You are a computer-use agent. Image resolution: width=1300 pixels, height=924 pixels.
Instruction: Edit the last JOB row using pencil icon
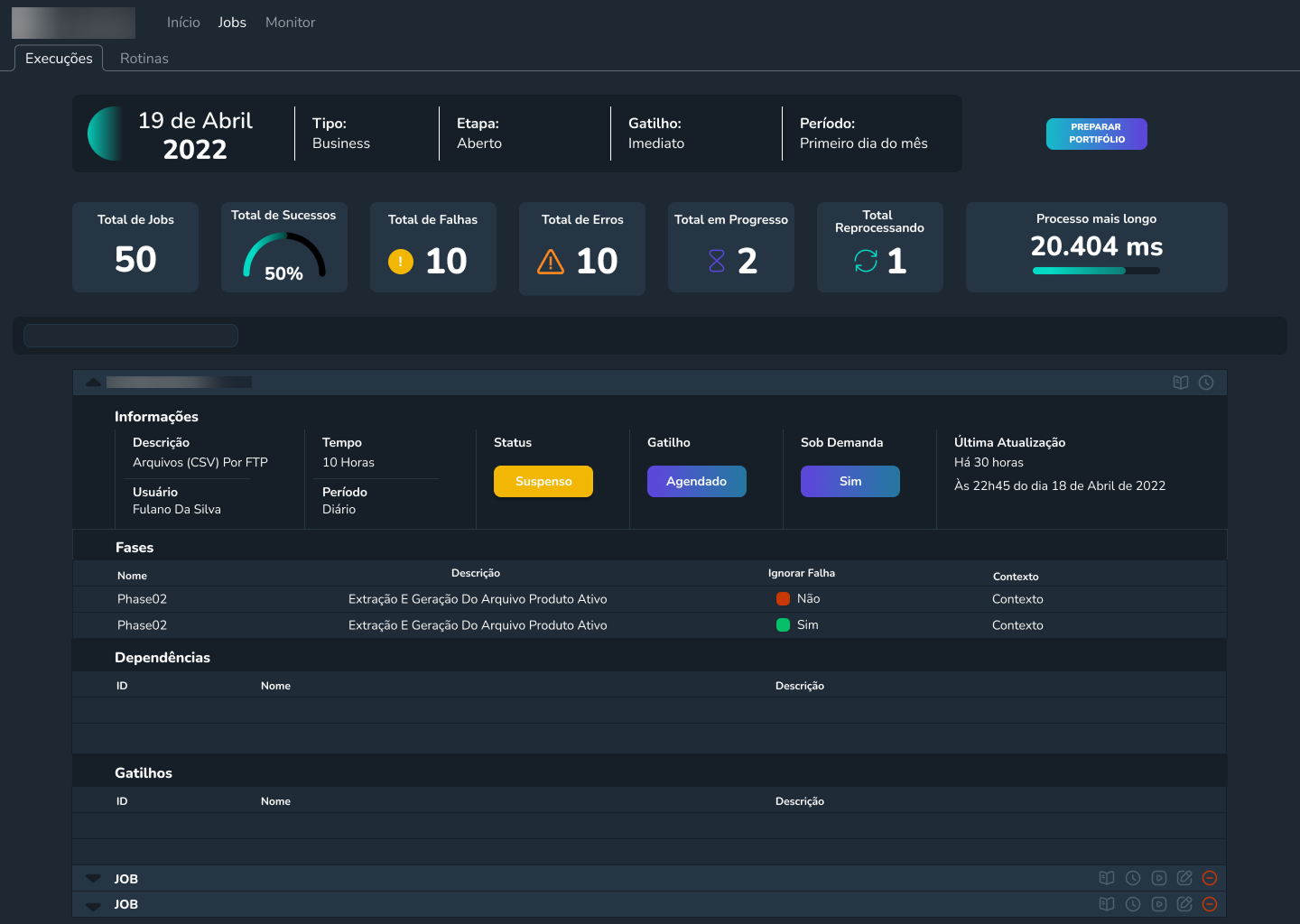tap(1184, 904)
